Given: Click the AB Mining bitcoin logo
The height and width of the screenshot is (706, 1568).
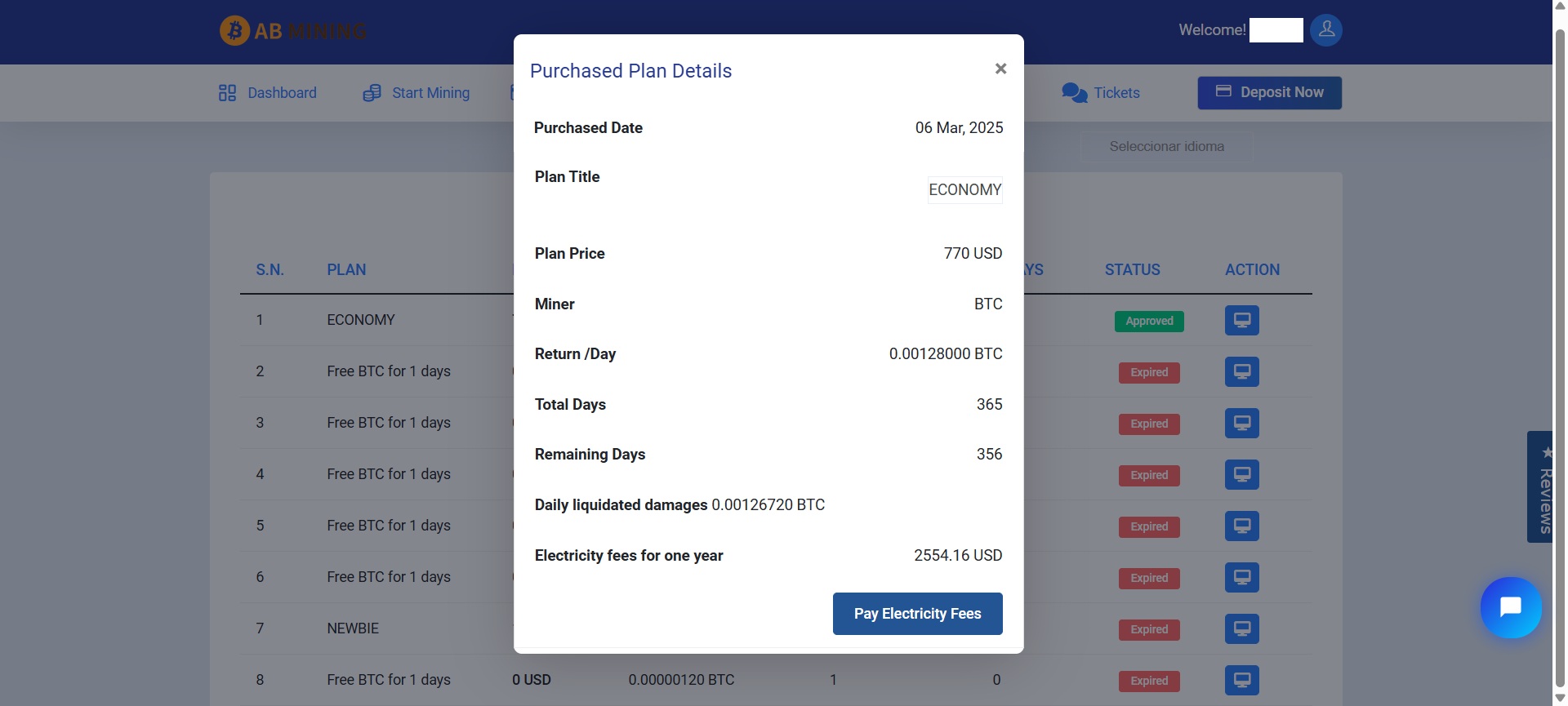Looking at the screenshot, I should click(235, 31).
